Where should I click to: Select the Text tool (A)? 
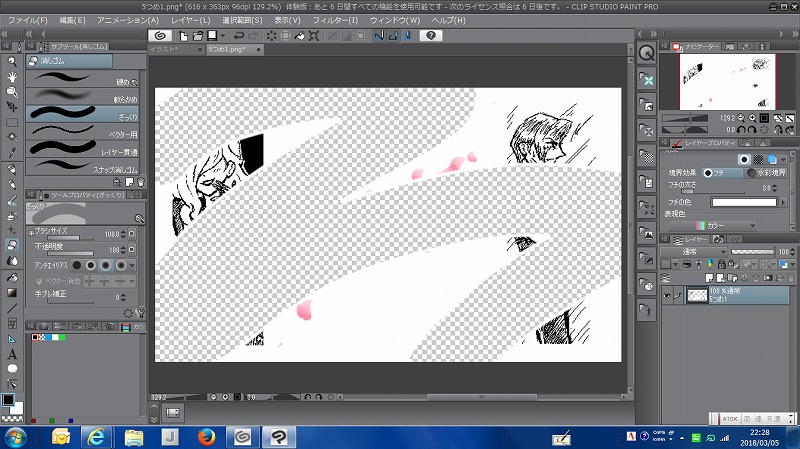tap(12, 354)
